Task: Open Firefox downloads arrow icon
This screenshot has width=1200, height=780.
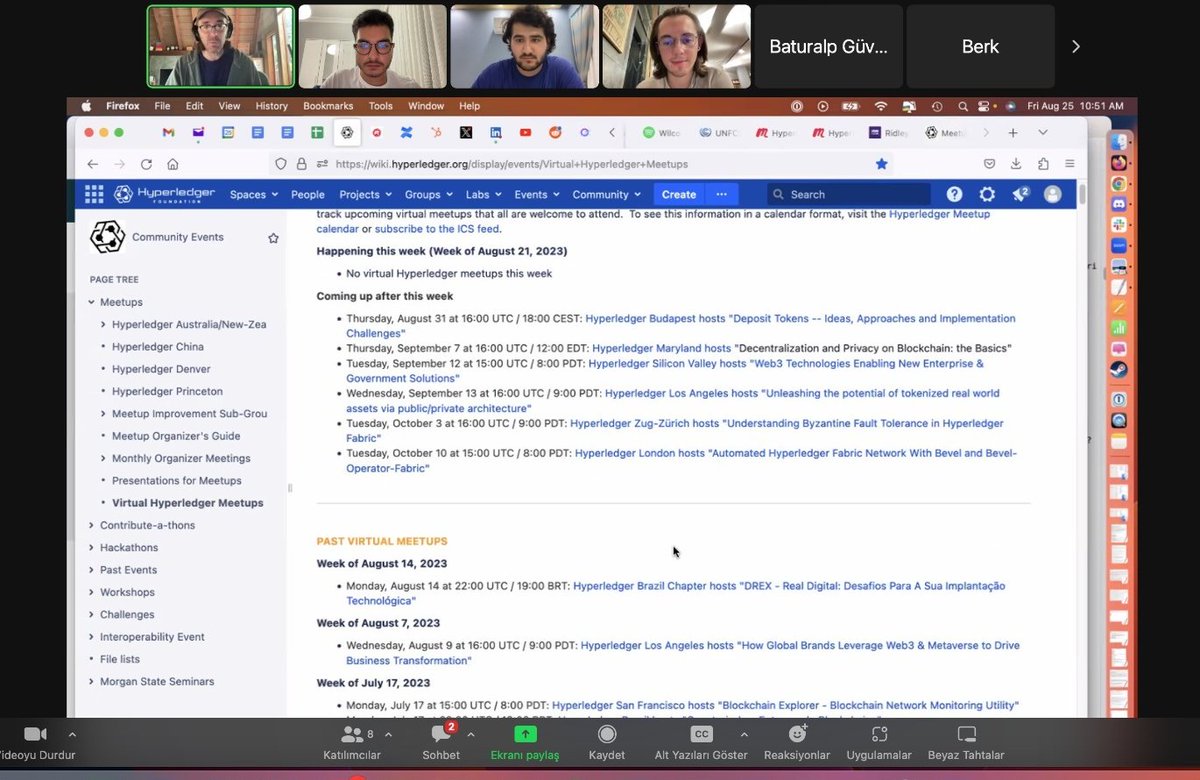Action: pyautogui.click(x=1016, y=164)
